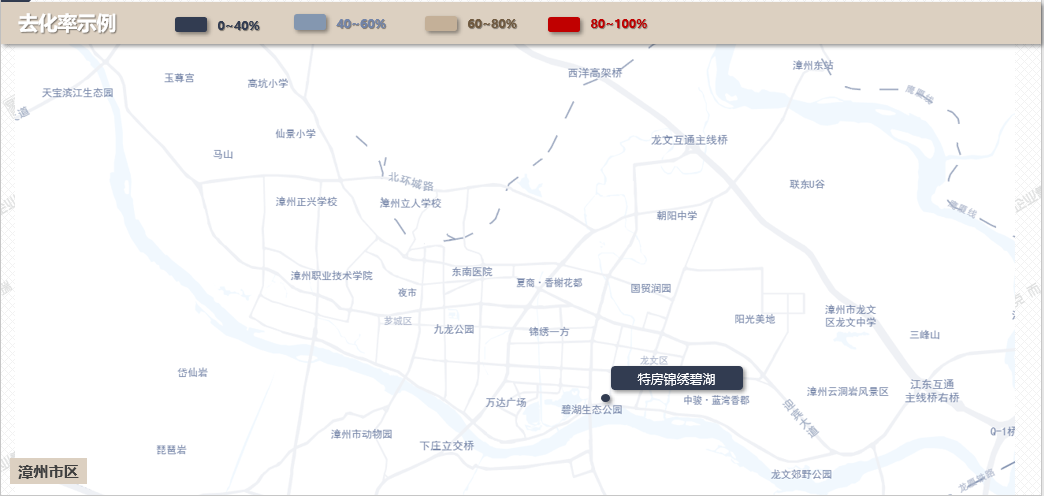The height and width of the screenshot is (496, 1044).
Task: Click the 0~40% dark navy legend swatch
Action: click(x=190, y=24)
